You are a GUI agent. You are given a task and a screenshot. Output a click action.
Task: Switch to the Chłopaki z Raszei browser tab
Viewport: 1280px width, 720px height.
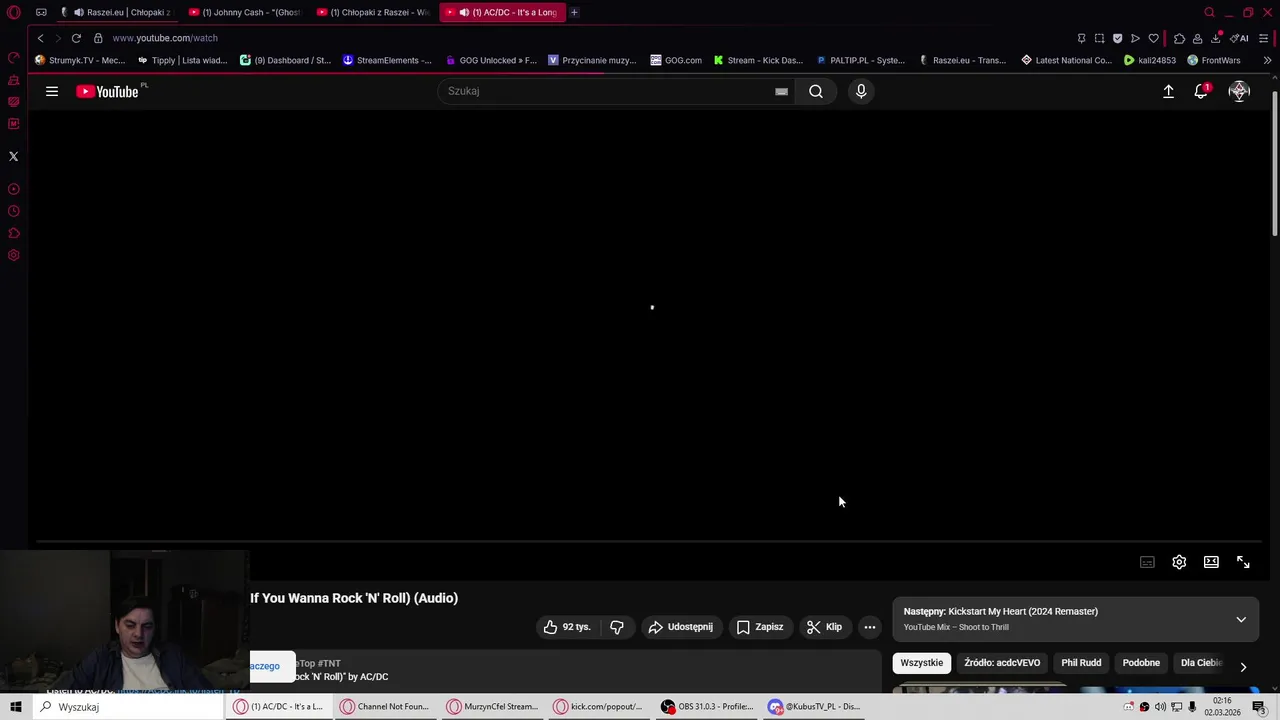373,12
